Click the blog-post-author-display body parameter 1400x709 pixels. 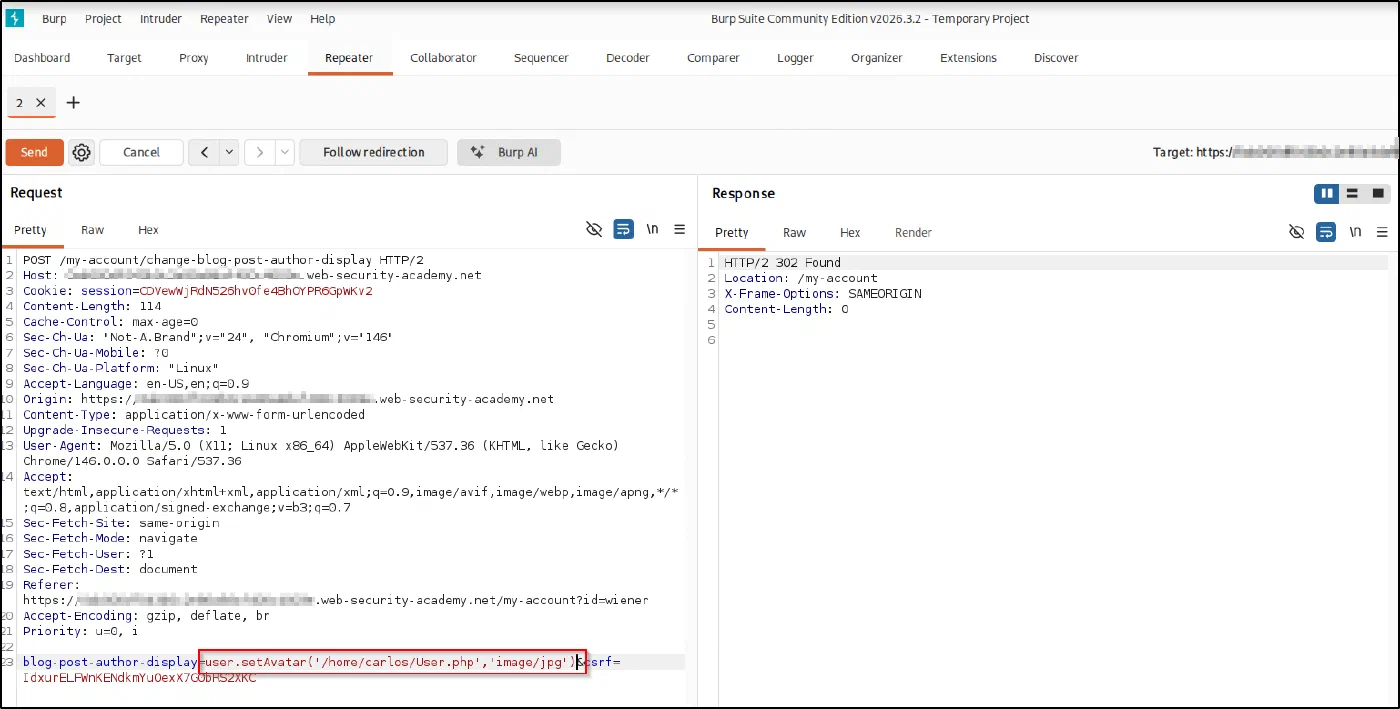pyautogui.click(x=111, y=662)
